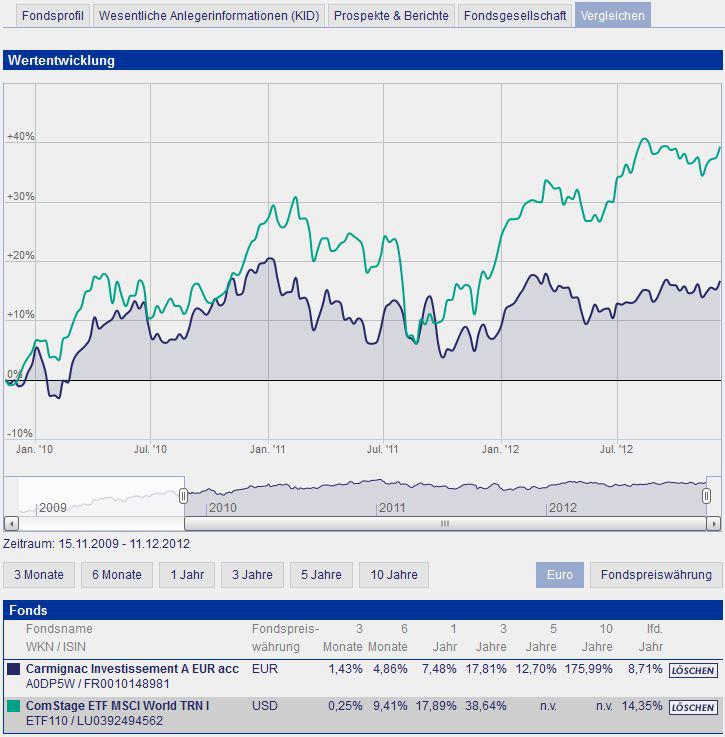Set chart period to 6 Monate
725x737 pixels.
pyautogui.click(x=117, y=575)
